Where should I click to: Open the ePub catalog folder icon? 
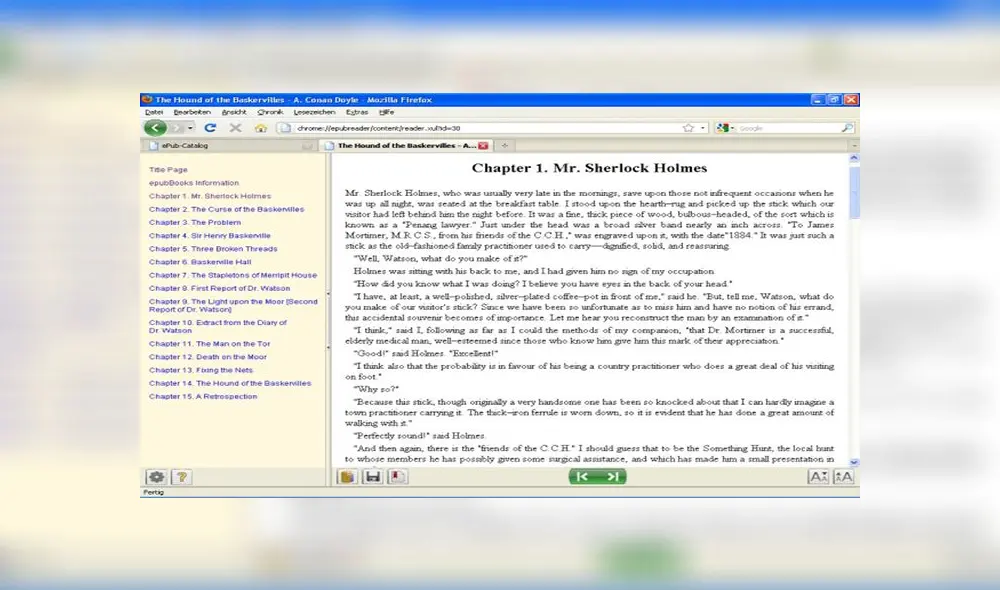pyautogui.click(x=347, y=477)
